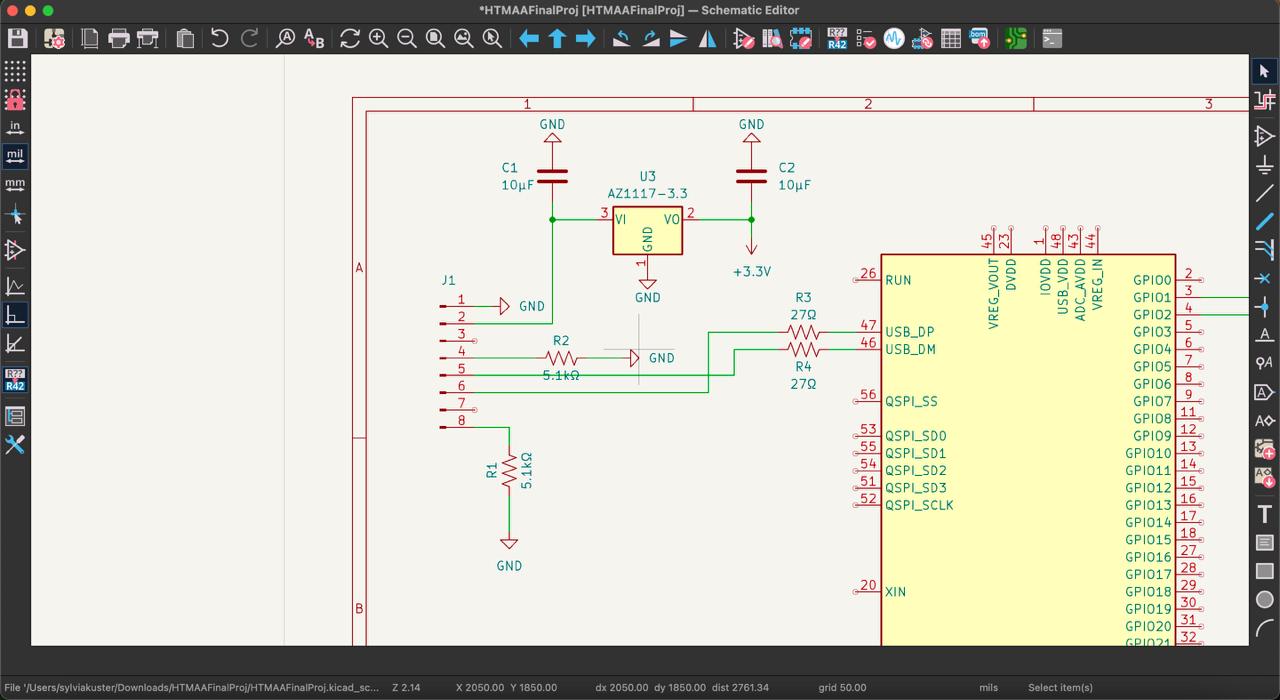This screenshot has width=1280, height=700.
Task: Toggle hidden pins display
Action: pos(15,250)
